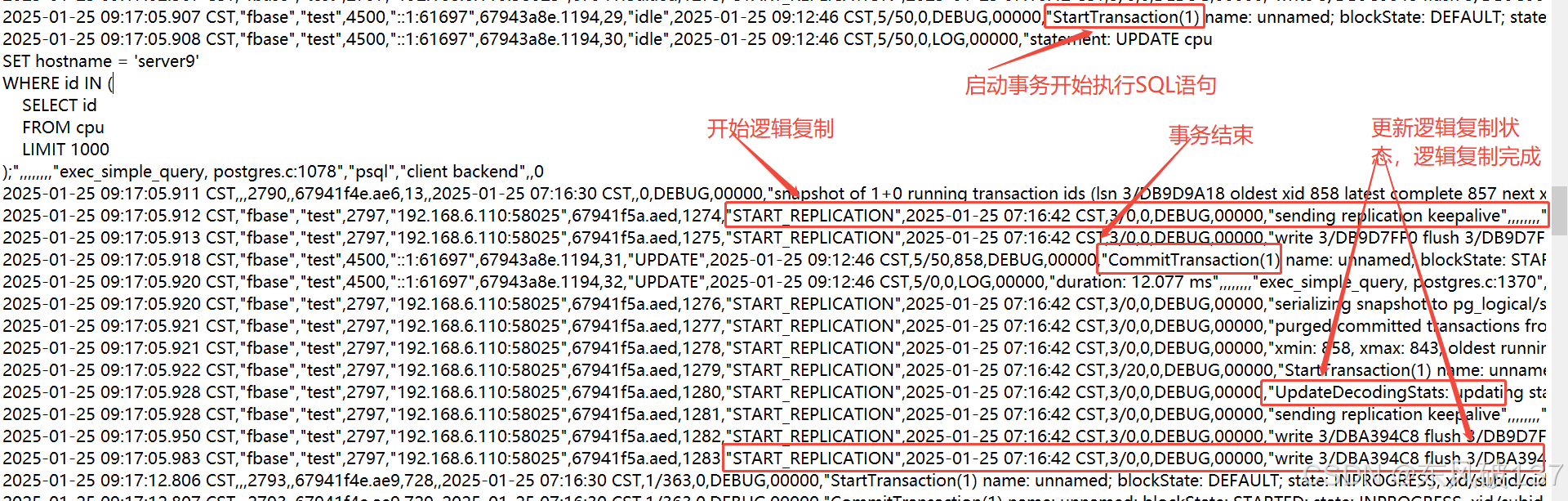Click log line number 1280
This screenshot has height=501, width=1568.
click(x=701, y=392)
